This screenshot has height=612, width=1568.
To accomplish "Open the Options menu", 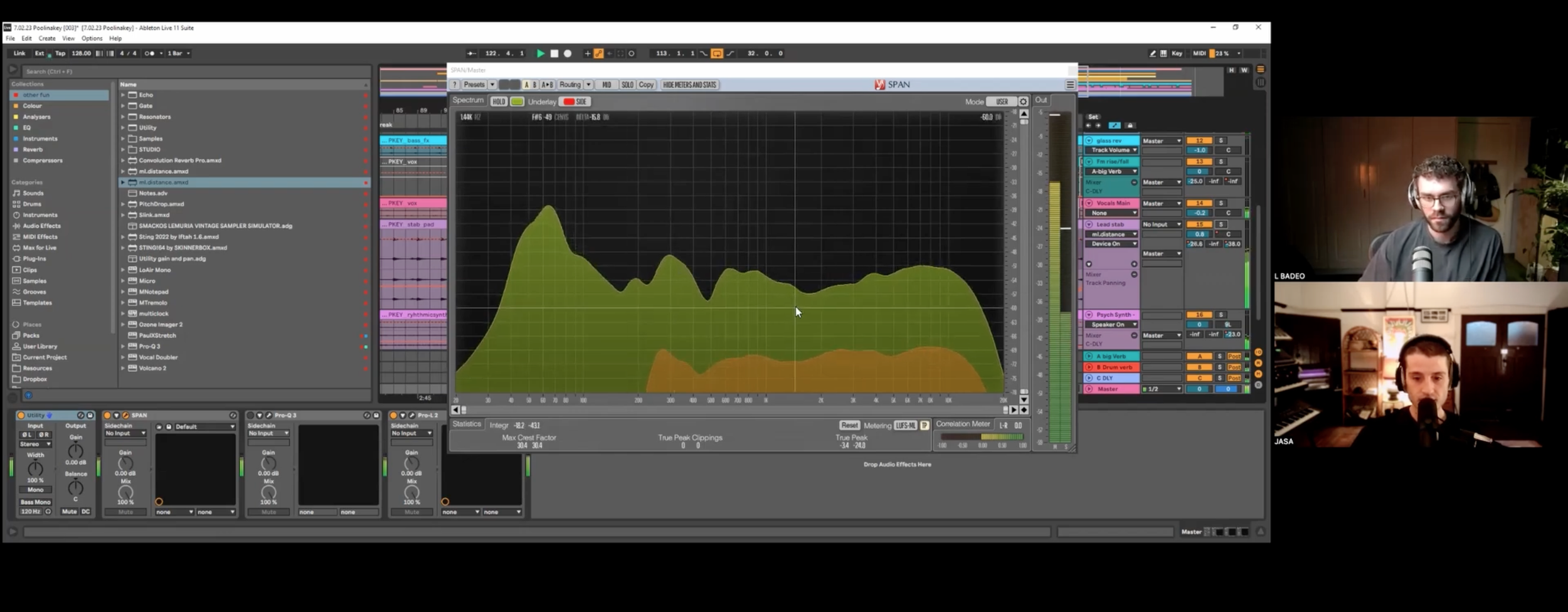I will tap(92, 38).
